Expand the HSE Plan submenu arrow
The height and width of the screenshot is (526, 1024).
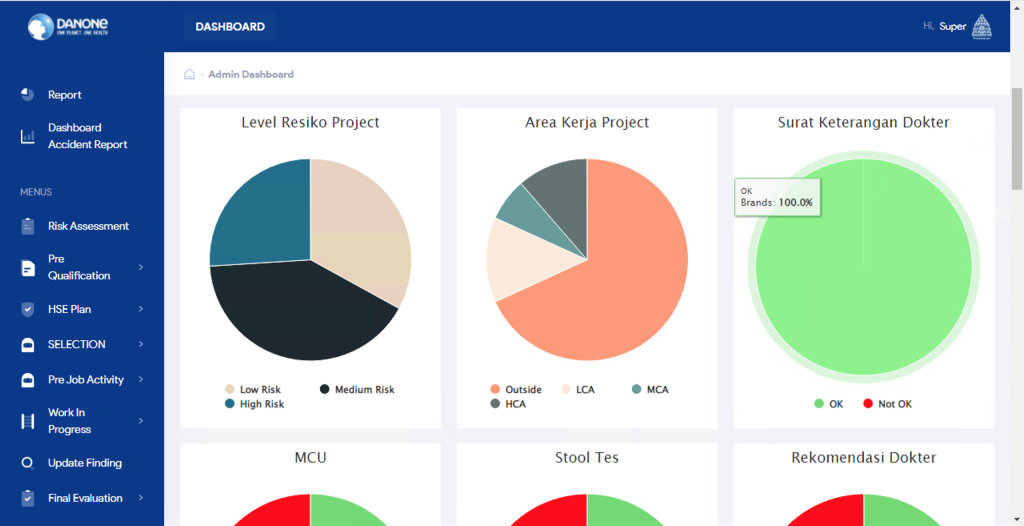(x=140, y=309)
